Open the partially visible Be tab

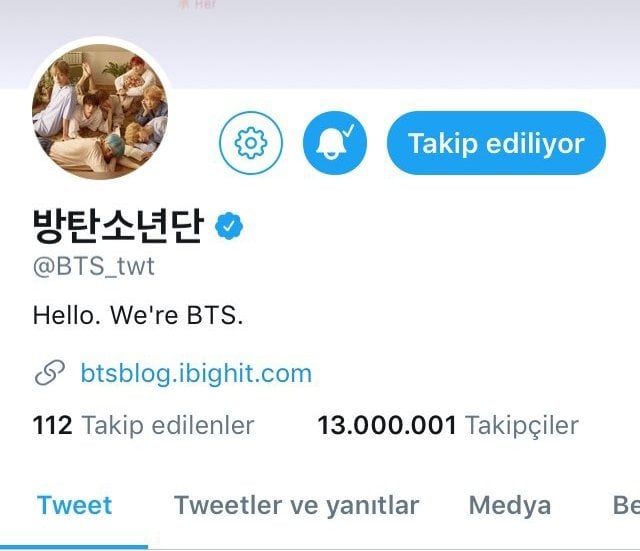626,505
